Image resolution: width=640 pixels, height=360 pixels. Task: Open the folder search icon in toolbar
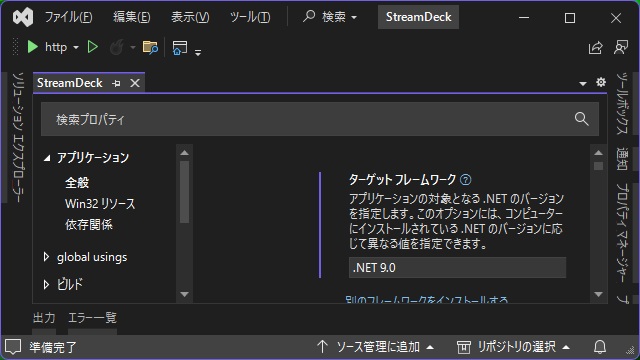coord(150,47)
